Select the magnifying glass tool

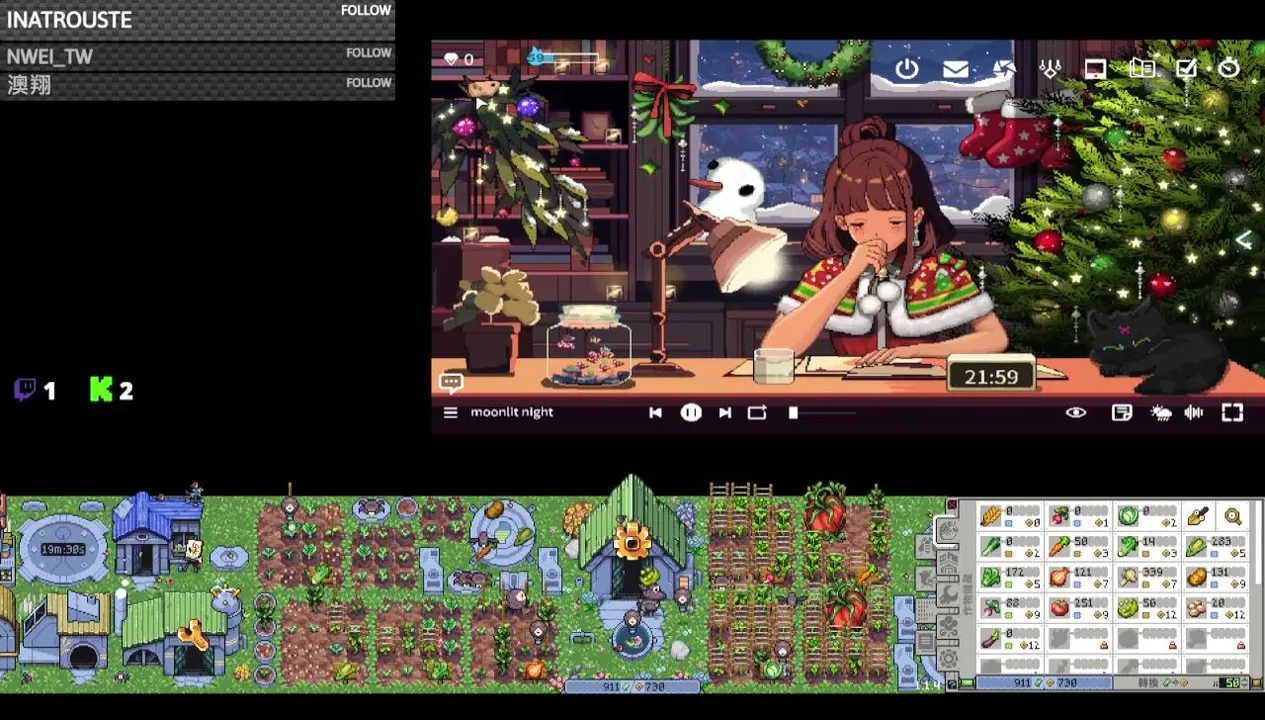point(1232,516)
